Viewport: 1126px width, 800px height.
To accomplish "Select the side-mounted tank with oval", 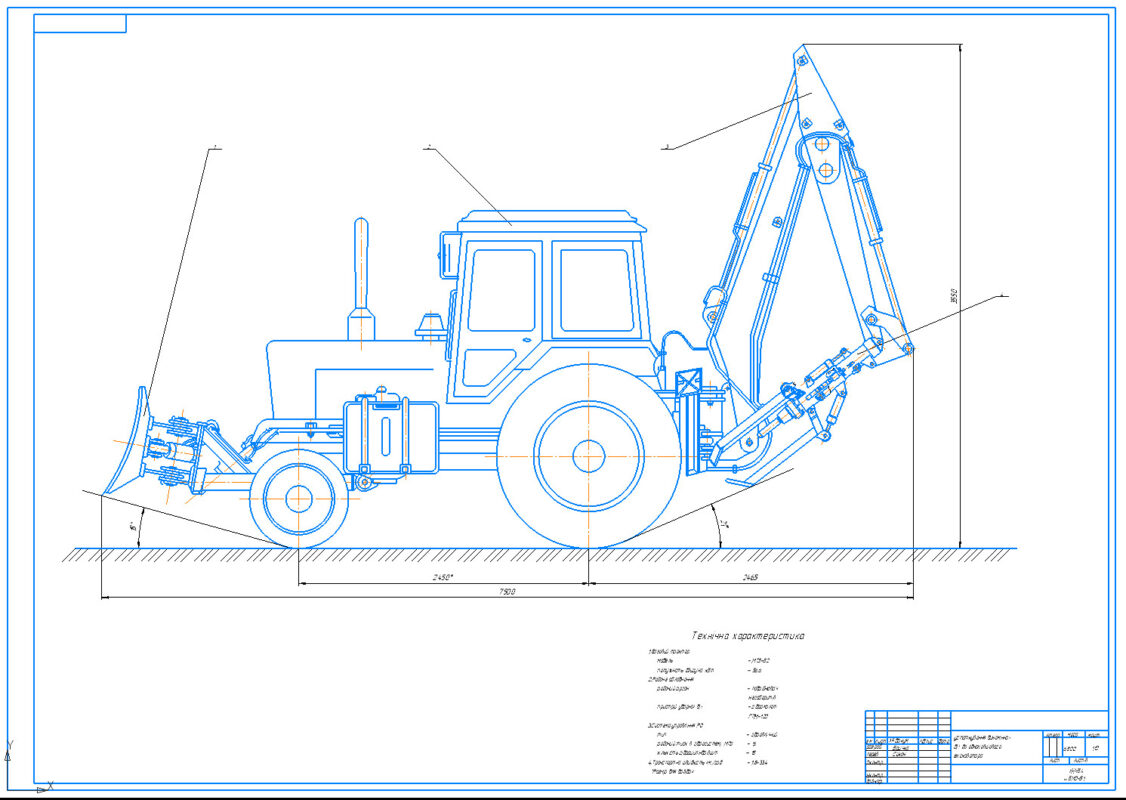I will 390,439.
